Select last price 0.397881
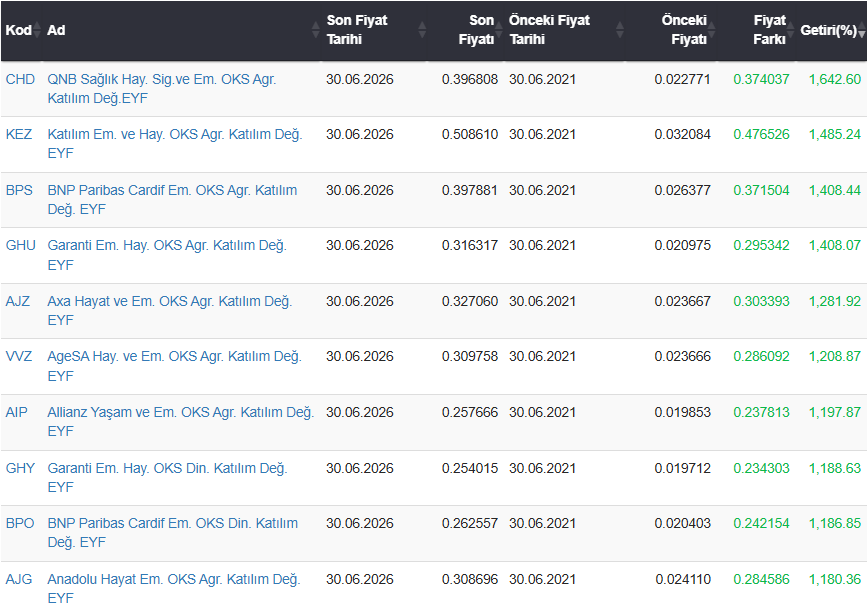This screenshot has height=611, width=867. coord(470,190)
